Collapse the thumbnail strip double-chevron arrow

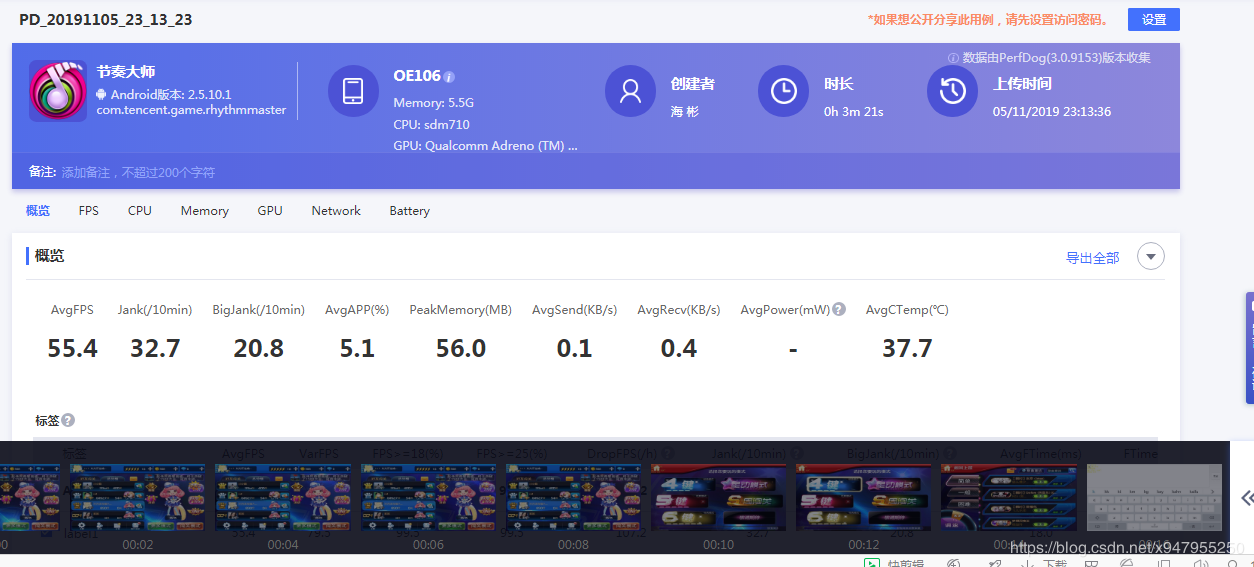tap(1247, 497)
